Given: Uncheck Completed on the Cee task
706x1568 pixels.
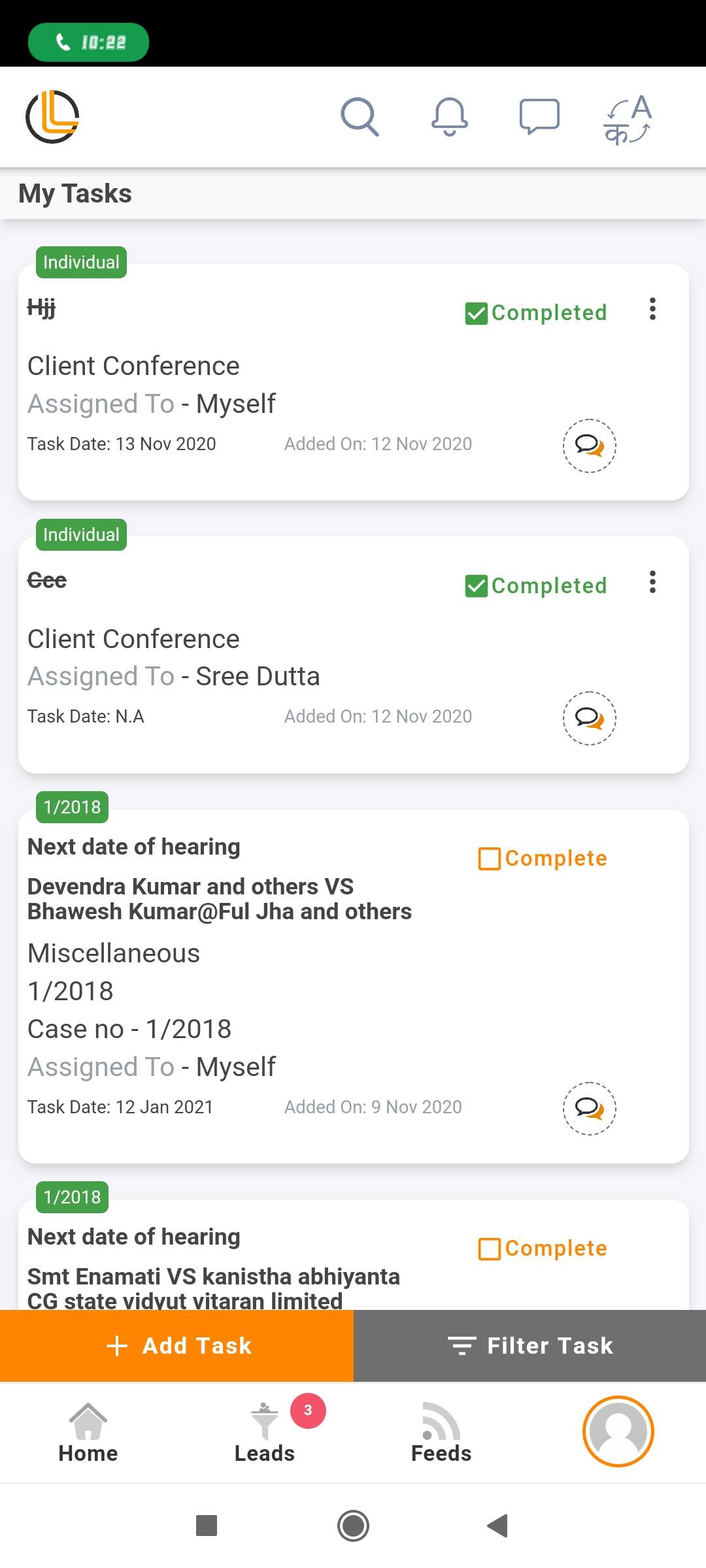Looking at the screenshot, I should tap(477, 586).
